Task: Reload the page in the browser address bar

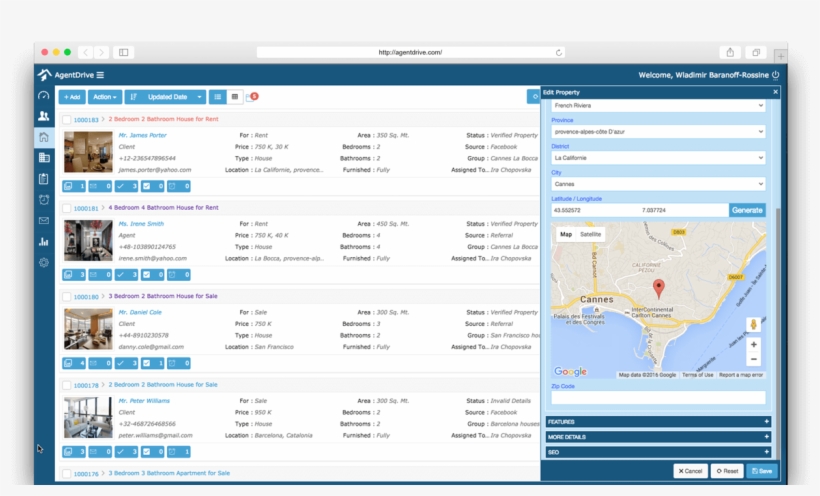Action: (559, 52)
